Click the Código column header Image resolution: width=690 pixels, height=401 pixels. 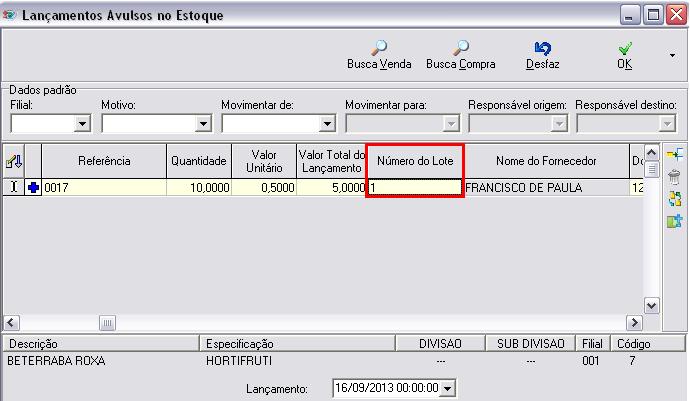tap(648, 344)
